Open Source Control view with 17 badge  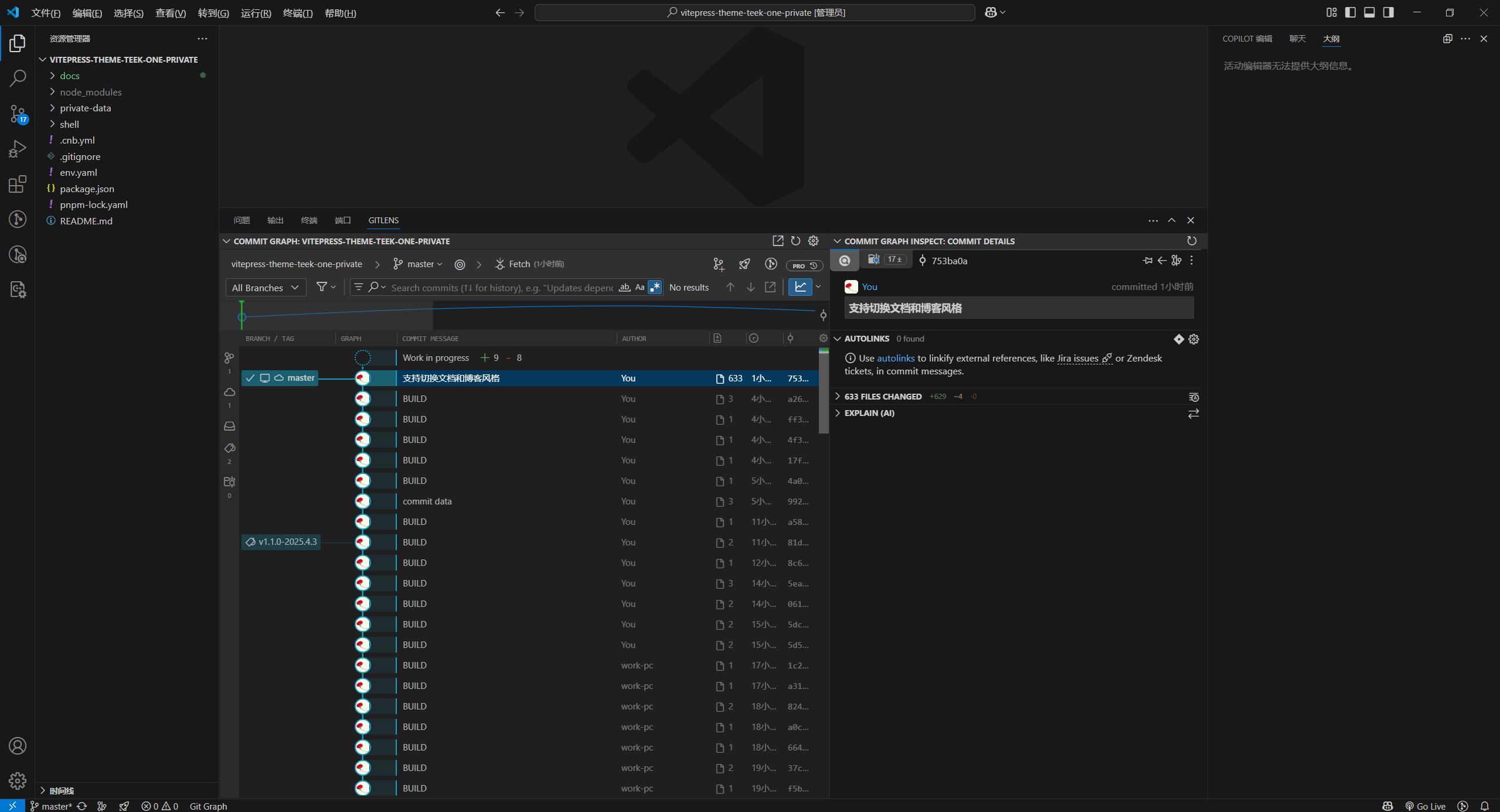pos(18,114)
